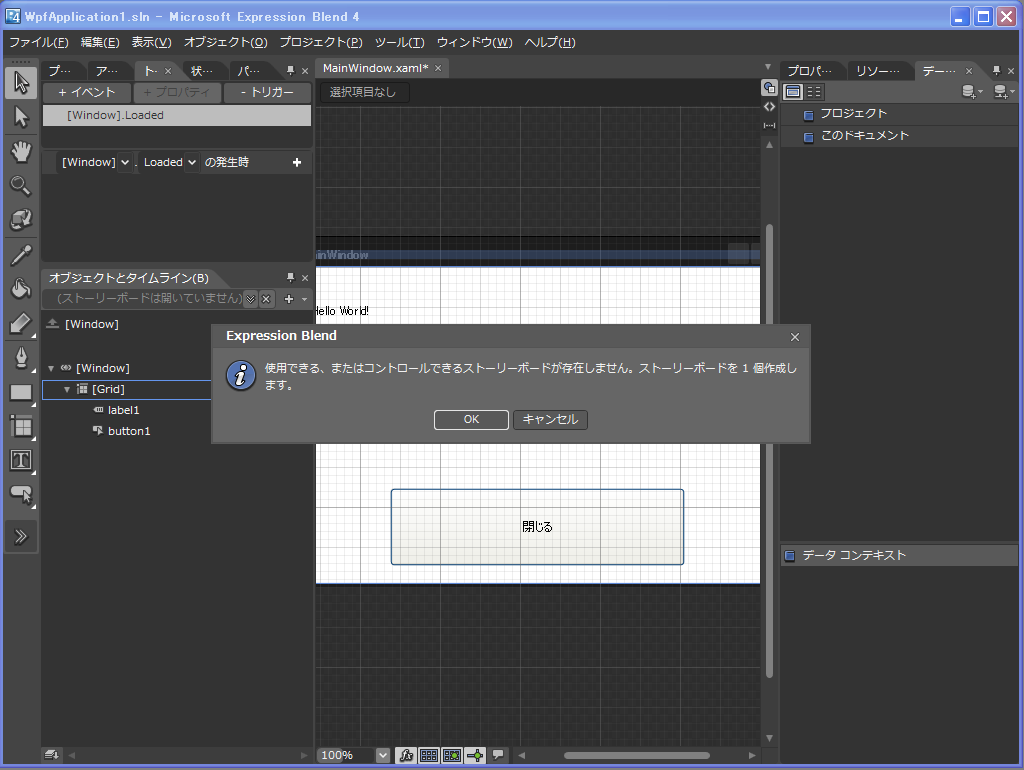
Task: Select the Eyedropper tool
Action: (21, 255)
